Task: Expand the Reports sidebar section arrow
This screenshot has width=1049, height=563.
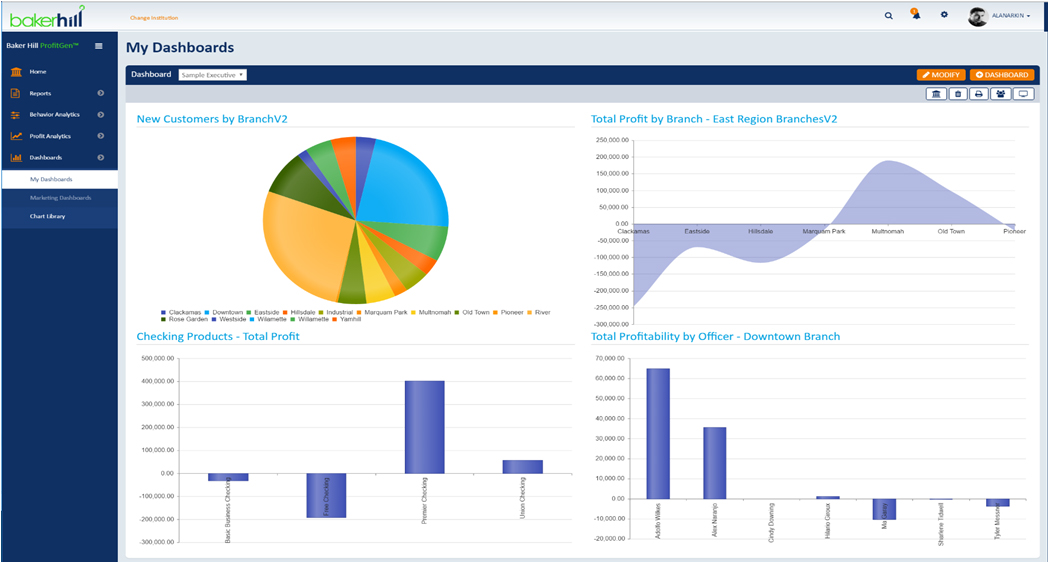Action: tap(100, 93)
